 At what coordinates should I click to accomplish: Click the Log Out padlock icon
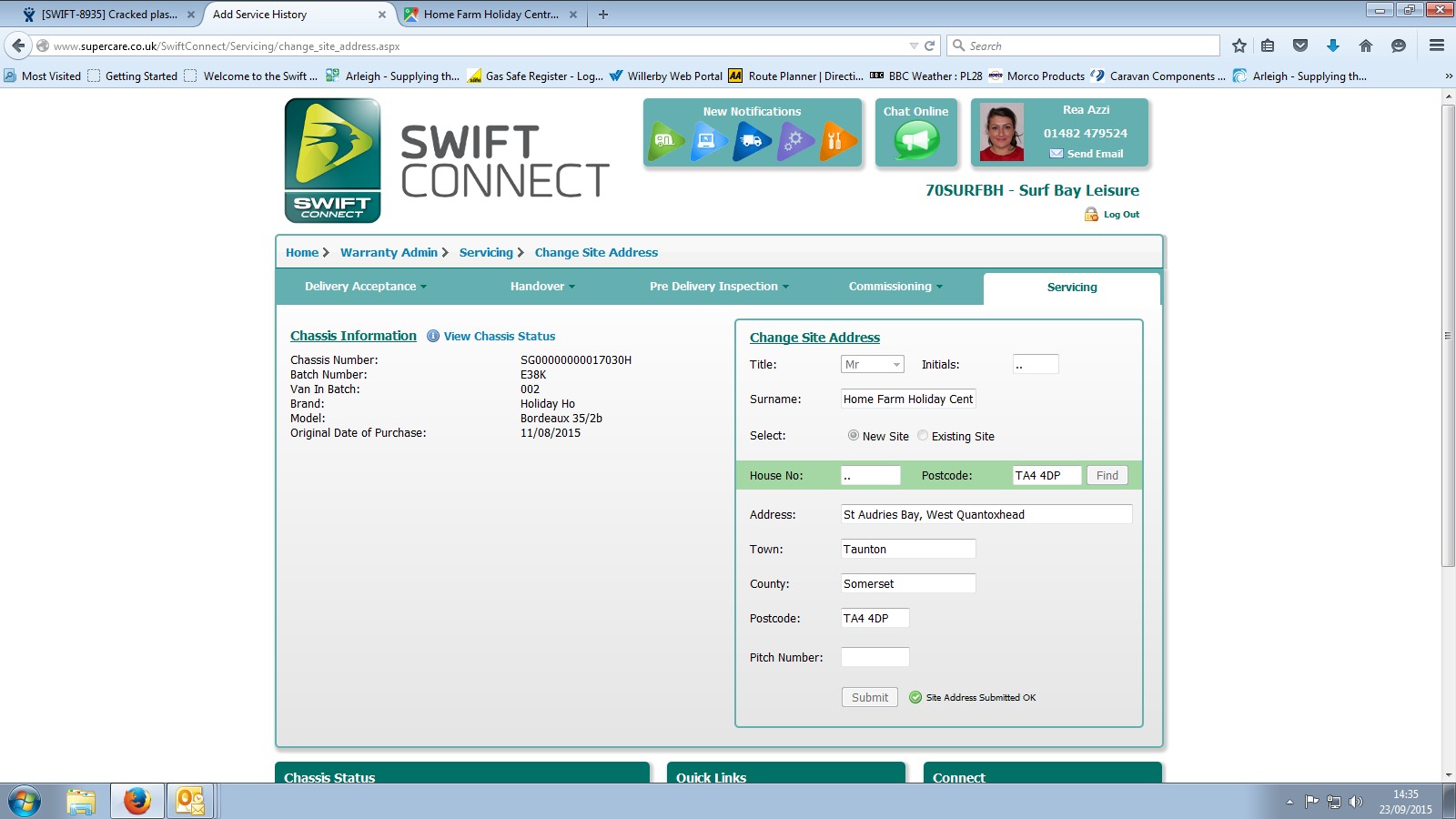coord(1091,214)
